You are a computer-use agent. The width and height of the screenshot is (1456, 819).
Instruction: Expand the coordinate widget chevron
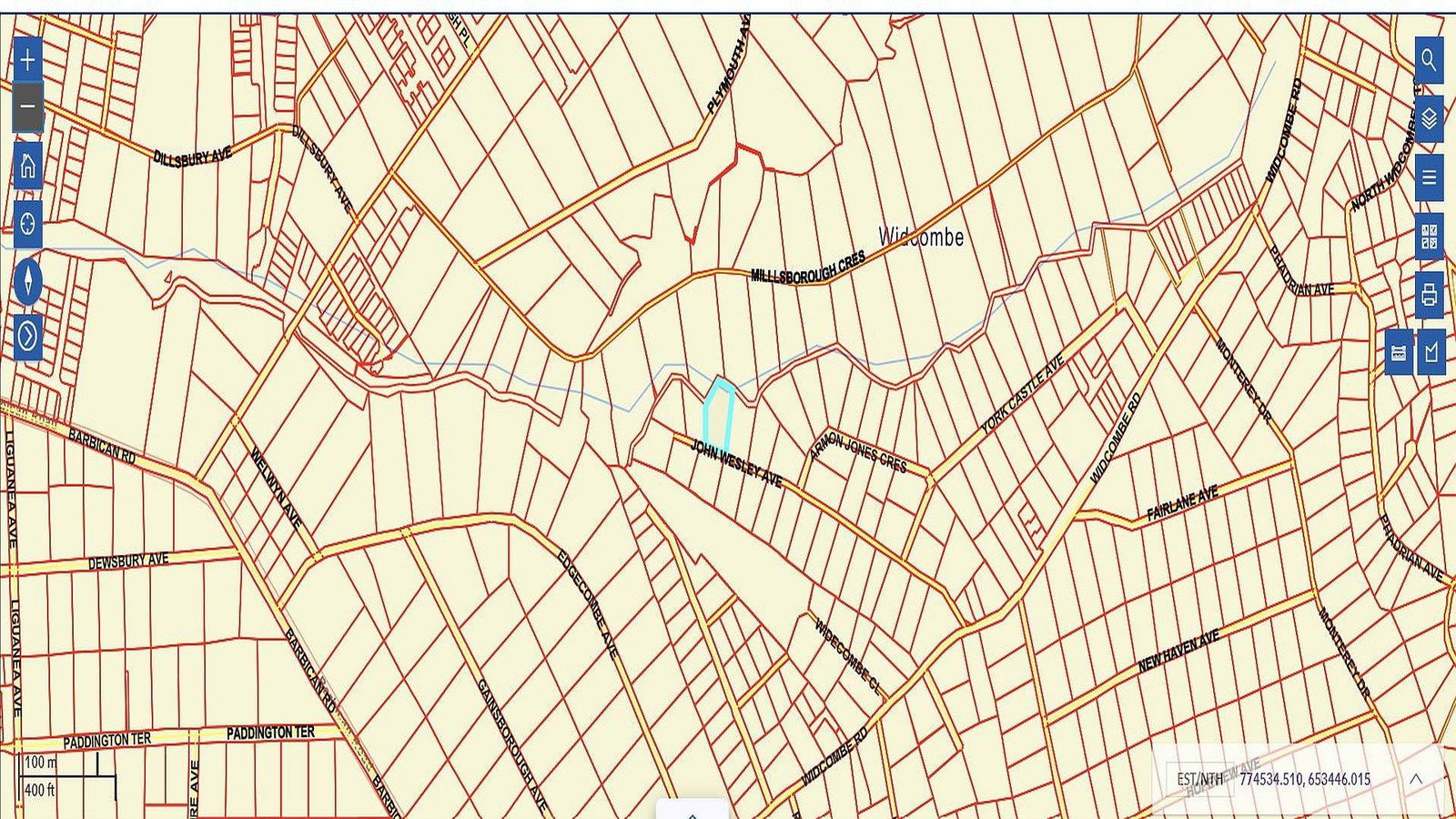click(x=1415, y=779)
